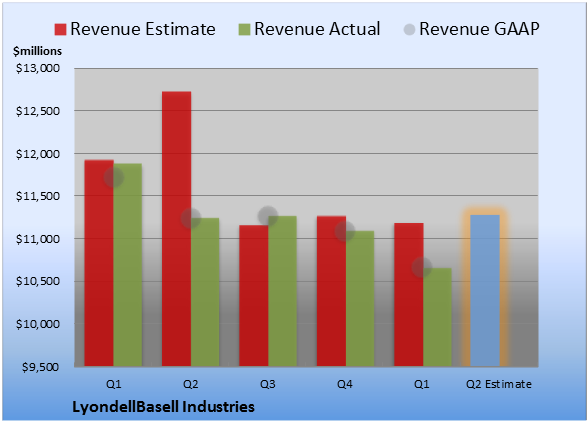Select the green Q4 actual revenue bar

[x=360, y=299]
